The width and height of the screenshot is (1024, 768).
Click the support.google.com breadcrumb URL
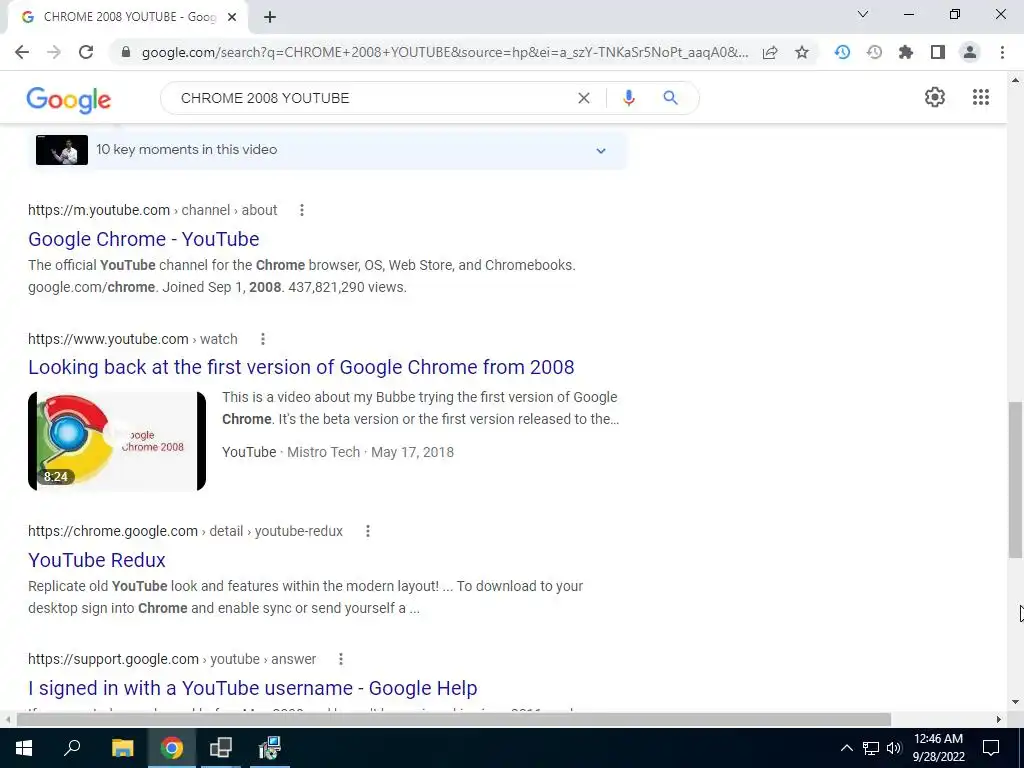172,659
